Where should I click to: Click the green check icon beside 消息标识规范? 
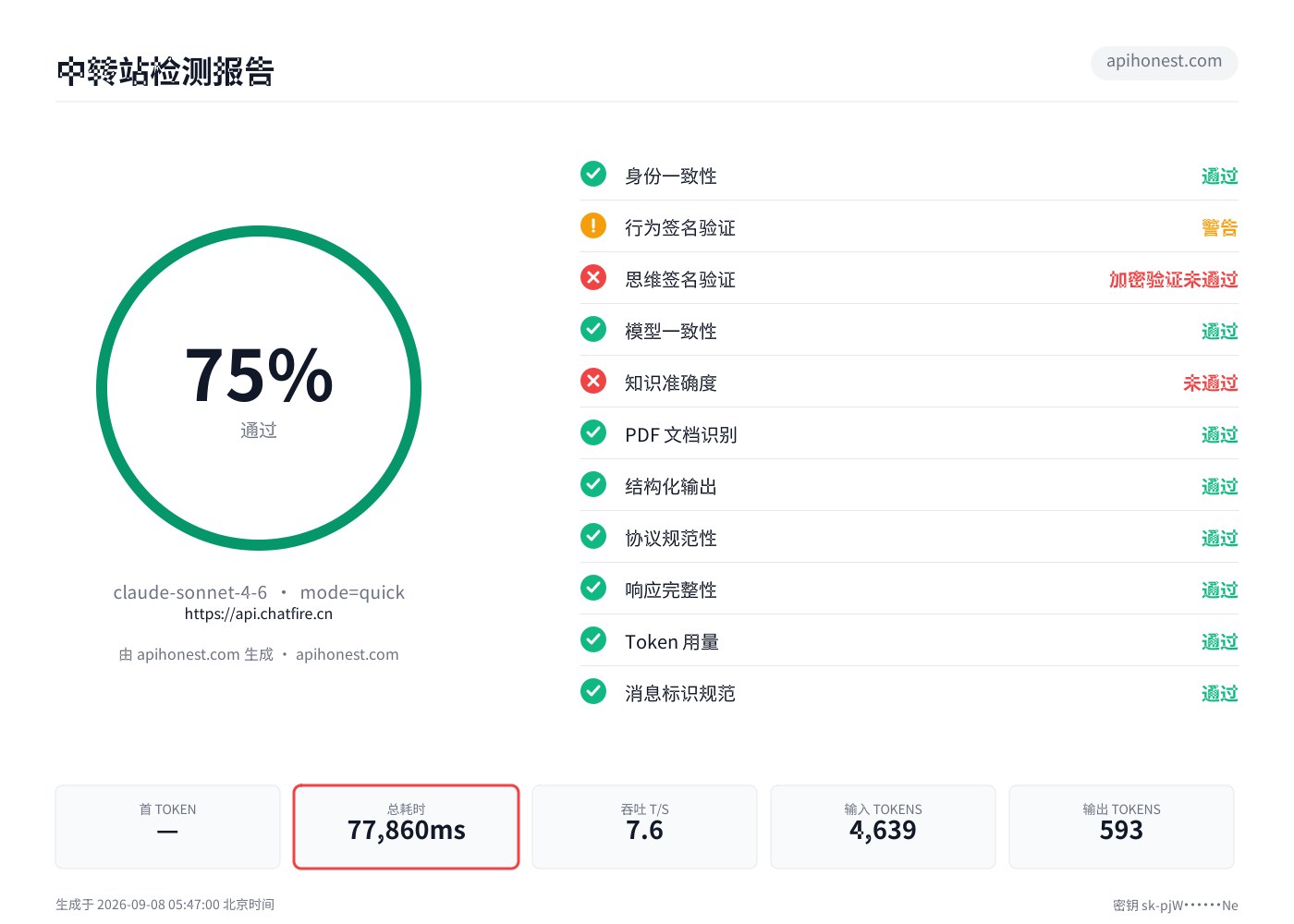click(x=593, y=691)
